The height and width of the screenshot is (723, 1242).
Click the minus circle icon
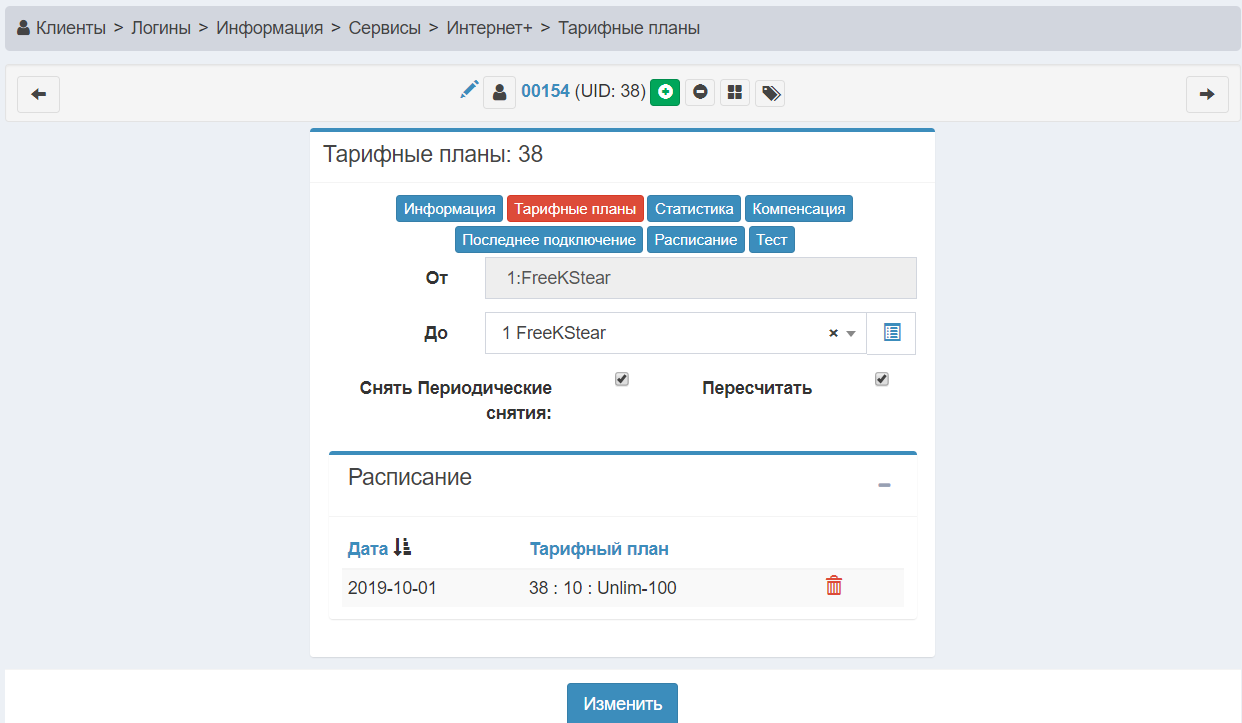tap(700, 92)
